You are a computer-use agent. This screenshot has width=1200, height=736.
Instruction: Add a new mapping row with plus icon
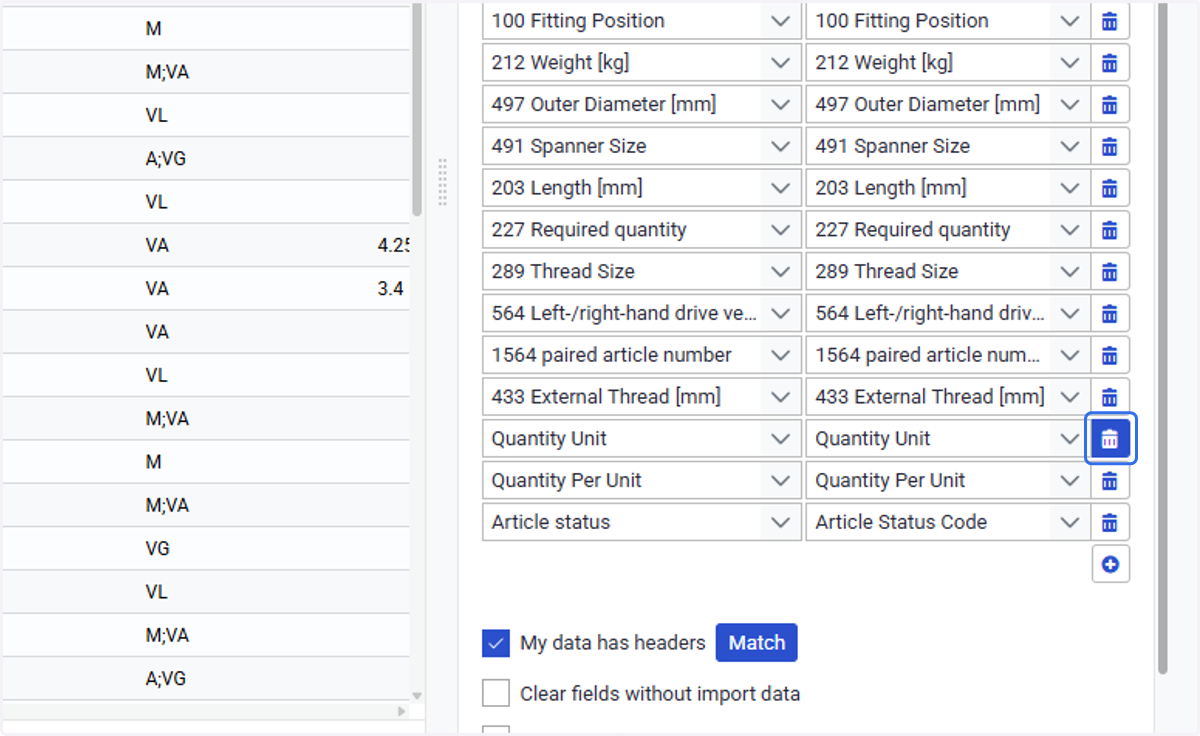coord(1110,564)
